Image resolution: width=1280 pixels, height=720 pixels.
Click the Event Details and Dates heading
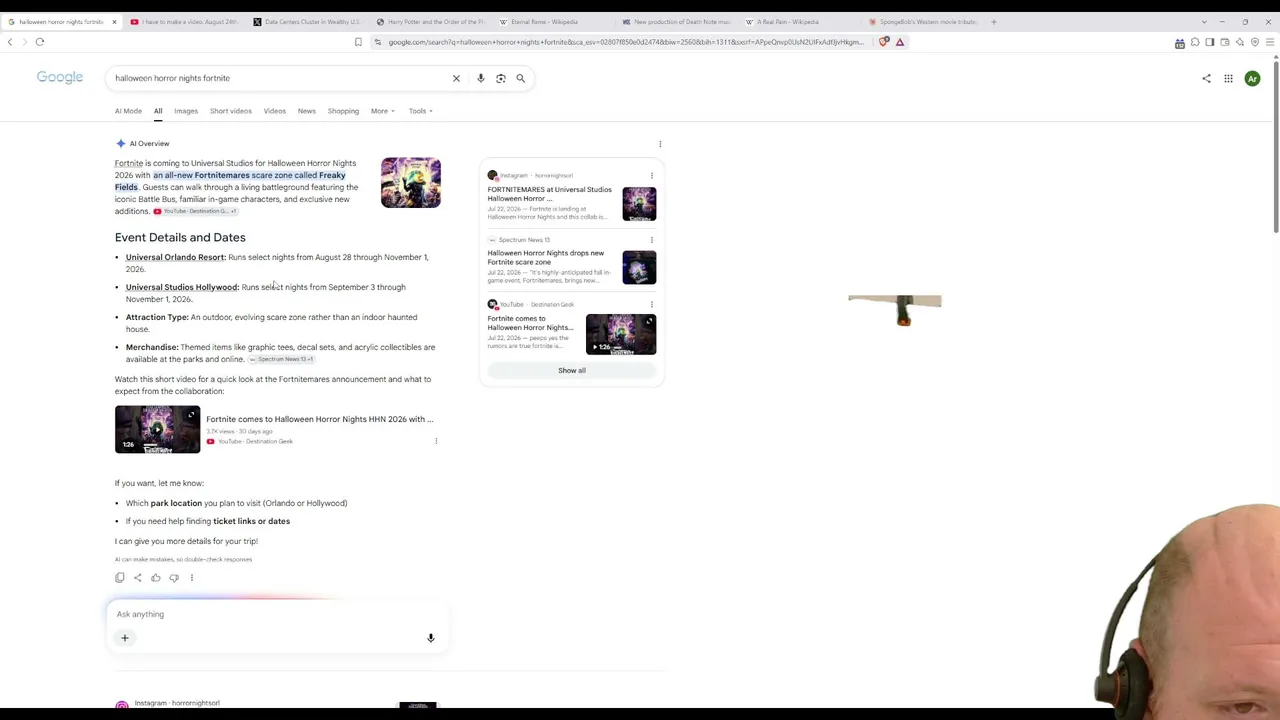pyautogui.click(x=180, y=237)
